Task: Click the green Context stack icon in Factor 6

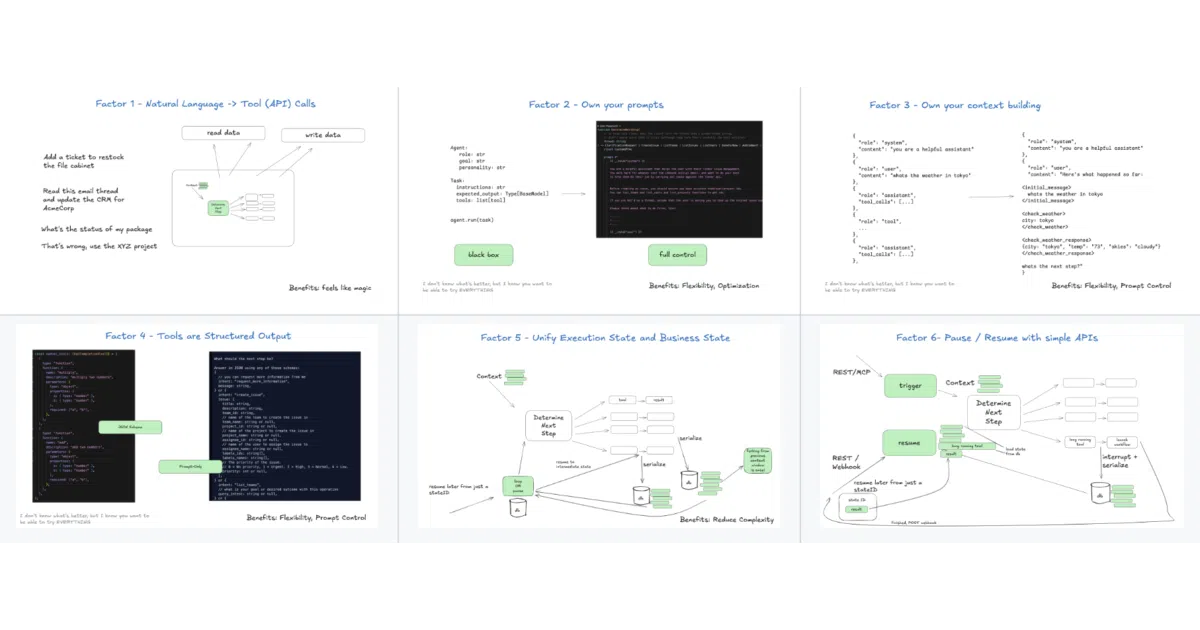Action: 990,381
